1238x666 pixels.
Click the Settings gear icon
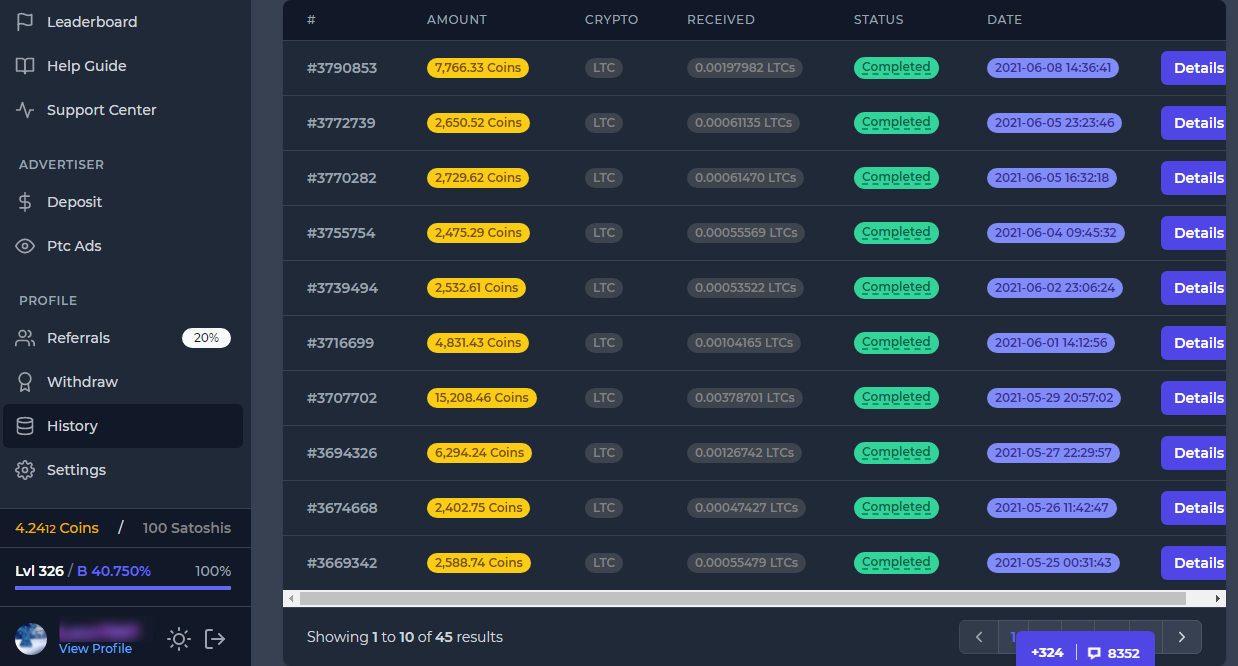pyautogui.click(x=25, y=470)
